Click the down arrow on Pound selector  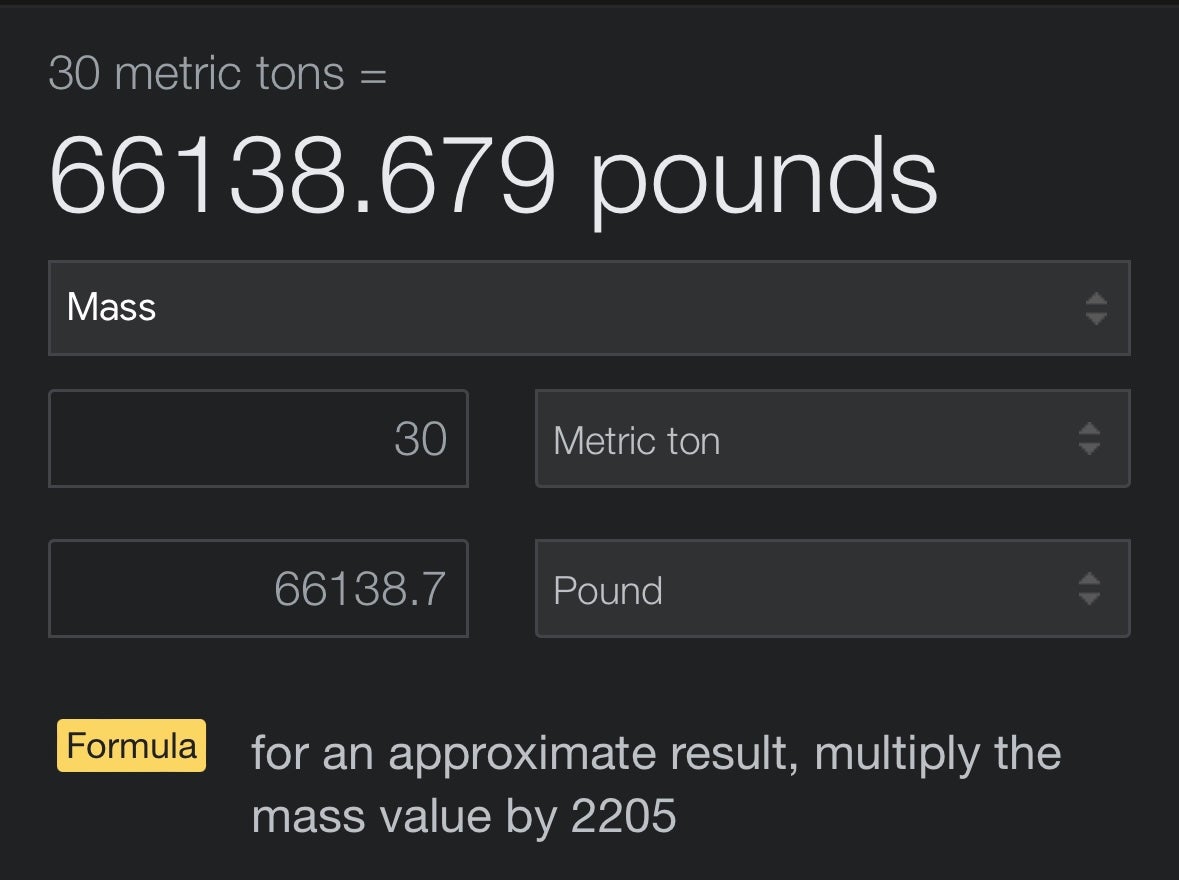[1089, 599]
